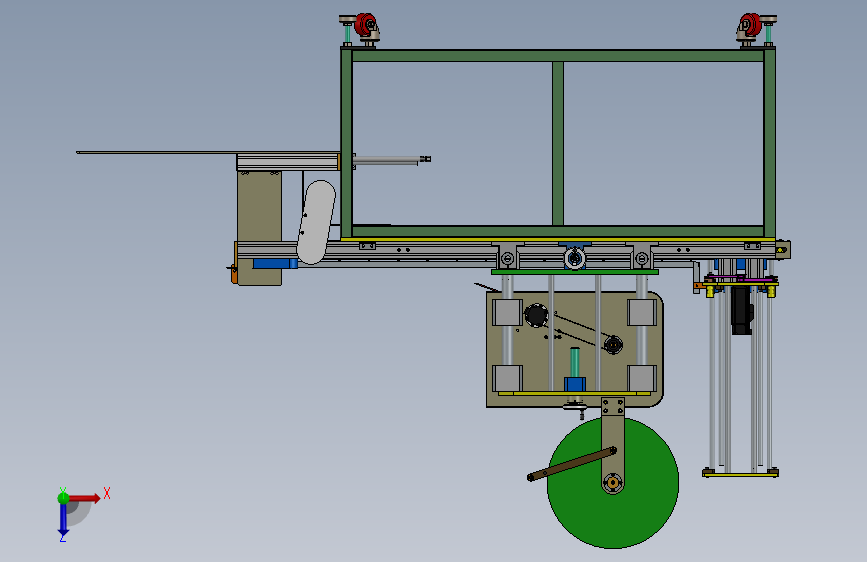
Task: Select the center bearing on the rail
Action: coord(574,258)
